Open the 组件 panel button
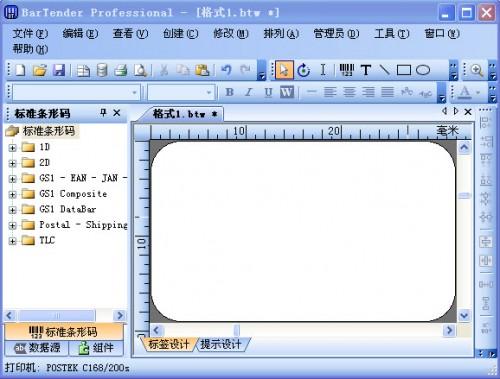Image resolution: width=500 pixels, height=379 pixels. (97, 348)
